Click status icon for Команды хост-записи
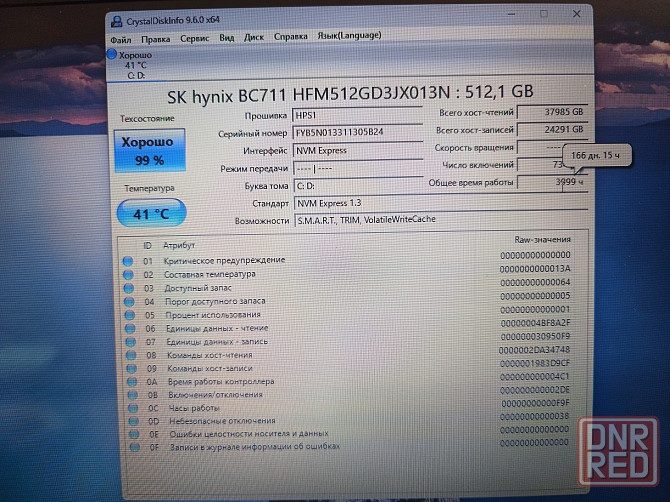 [131, 369]
